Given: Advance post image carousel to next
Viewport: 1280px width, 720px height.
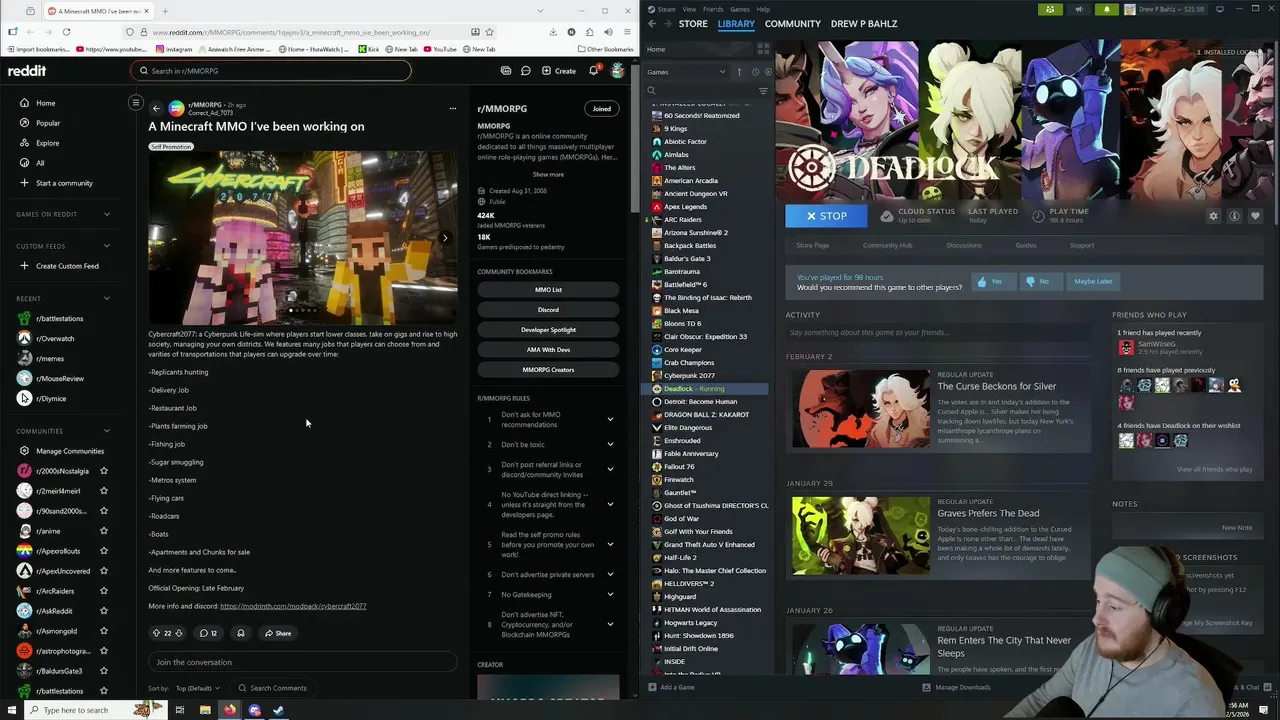Looking at the screenshot, I should (445, 238).
